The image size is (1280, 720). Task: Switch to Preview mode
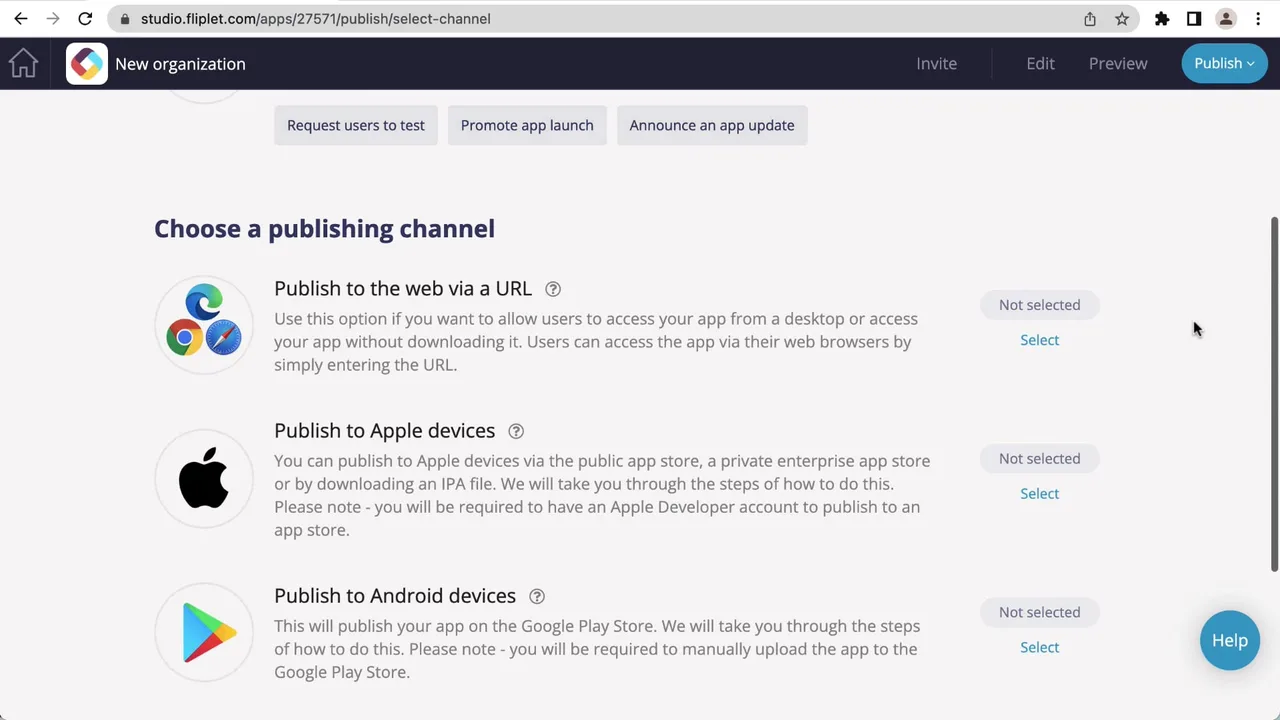1118,63
